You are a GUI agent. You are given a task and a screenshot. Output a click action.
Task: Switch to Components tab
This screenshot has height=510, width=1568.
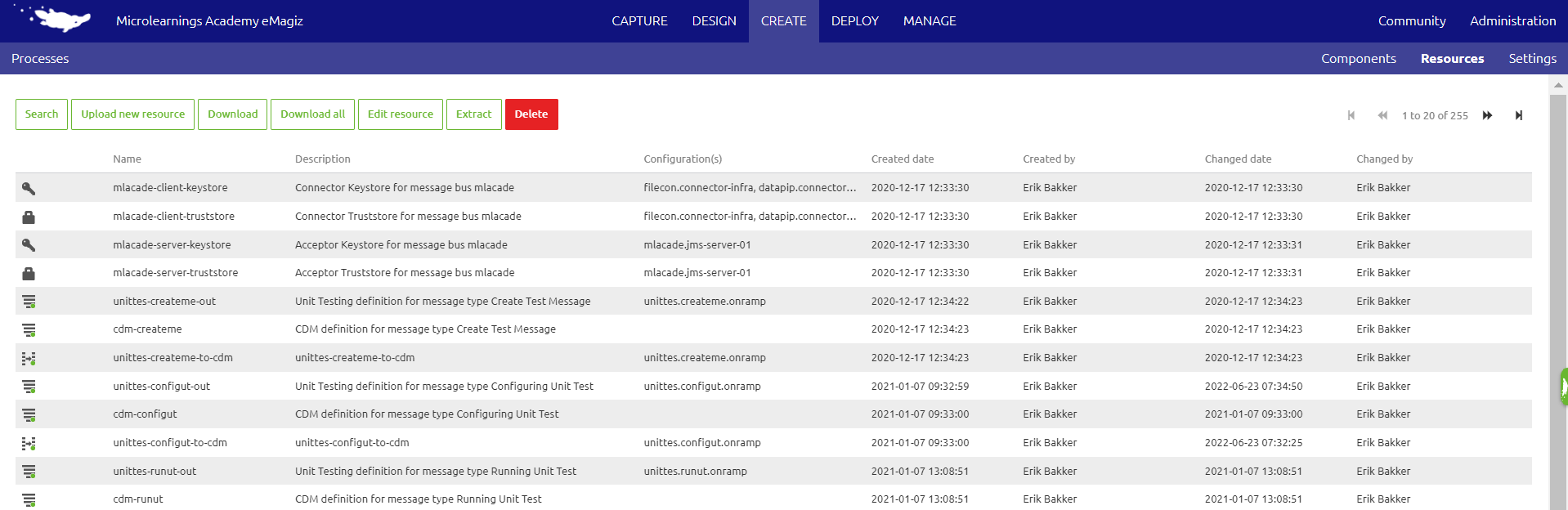1358,59
